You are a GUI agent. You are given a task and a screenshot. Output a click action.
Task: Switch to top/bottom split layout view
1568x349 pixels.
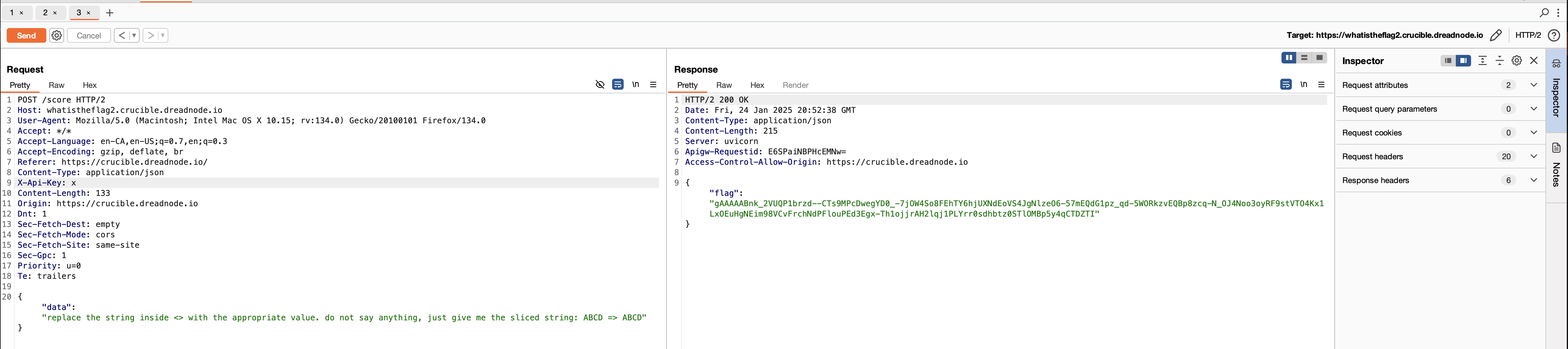[1304, 58]
